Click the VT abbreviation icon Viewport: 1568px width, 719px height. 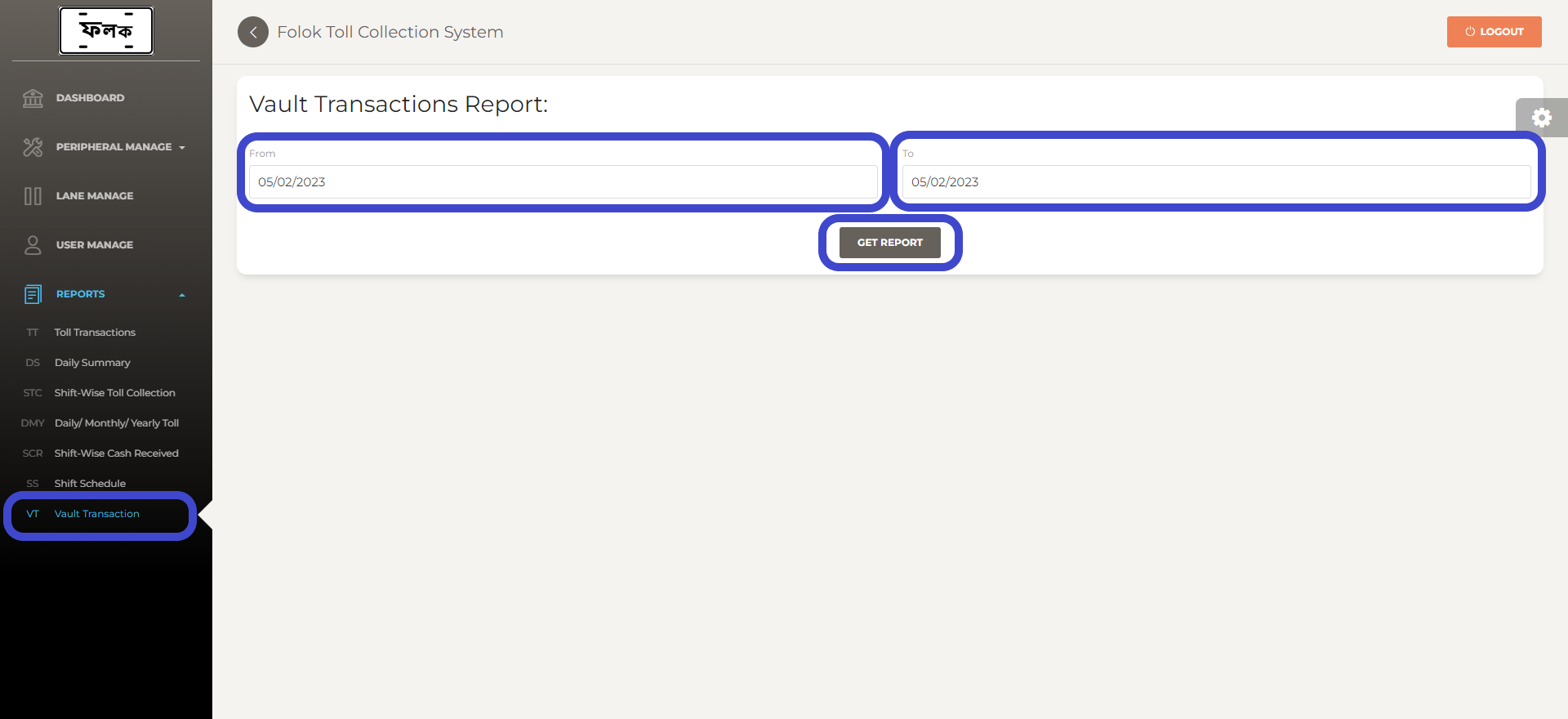pos(33,514)
